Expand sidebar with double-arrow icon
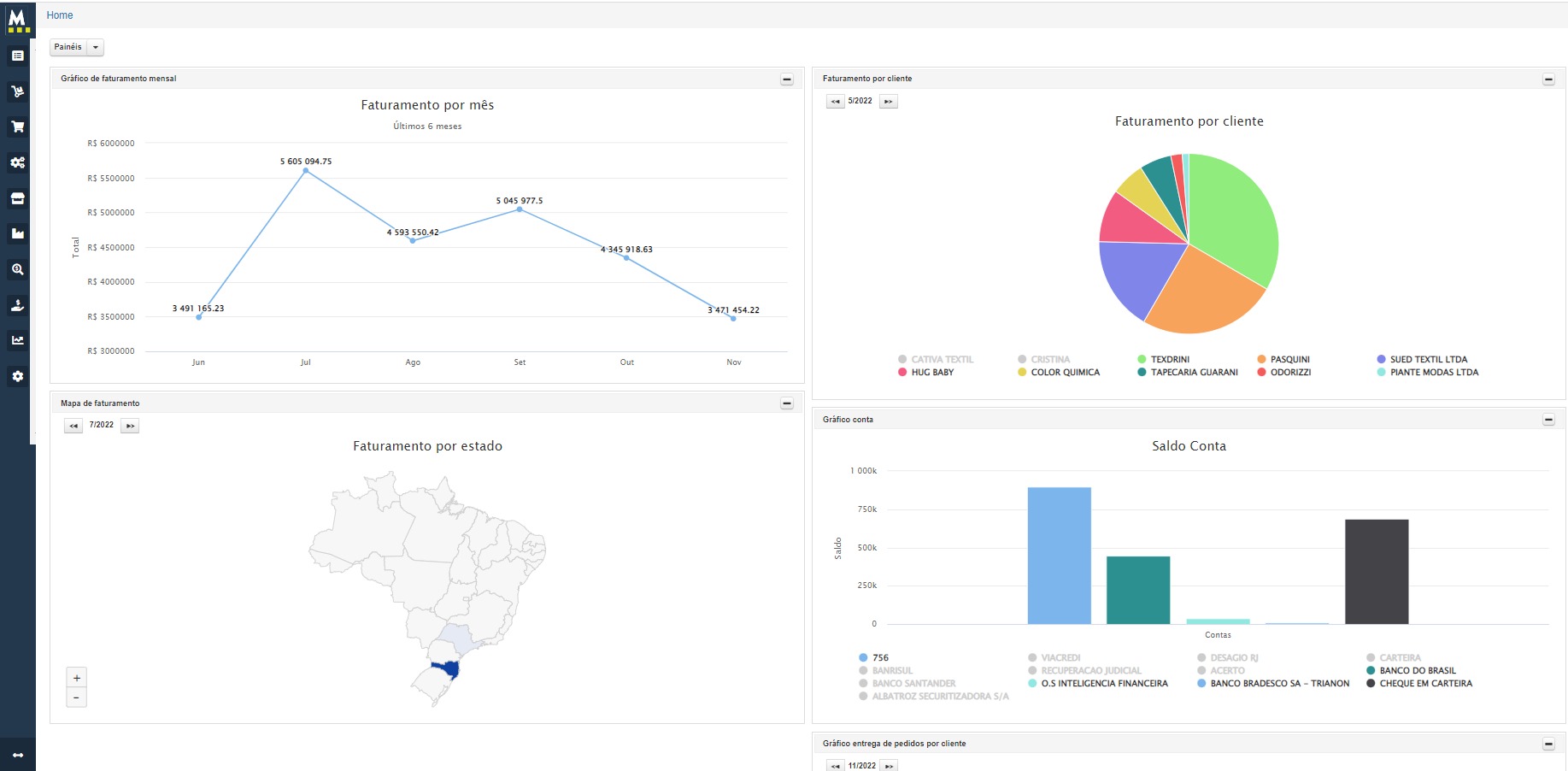This screenshot has height=771, width=1568. [17, 755]
